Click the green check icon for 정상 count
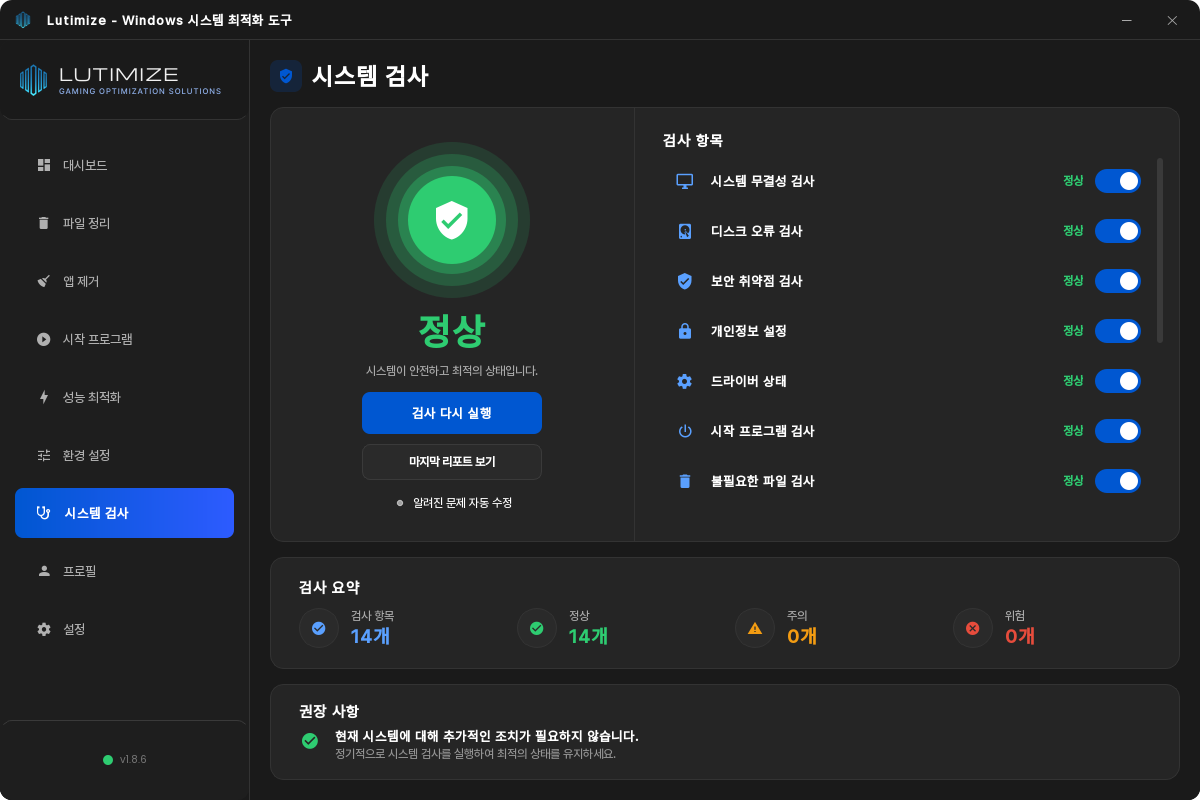The width and height of the screenshot is (1200, 800). click(x=537, y=628)
